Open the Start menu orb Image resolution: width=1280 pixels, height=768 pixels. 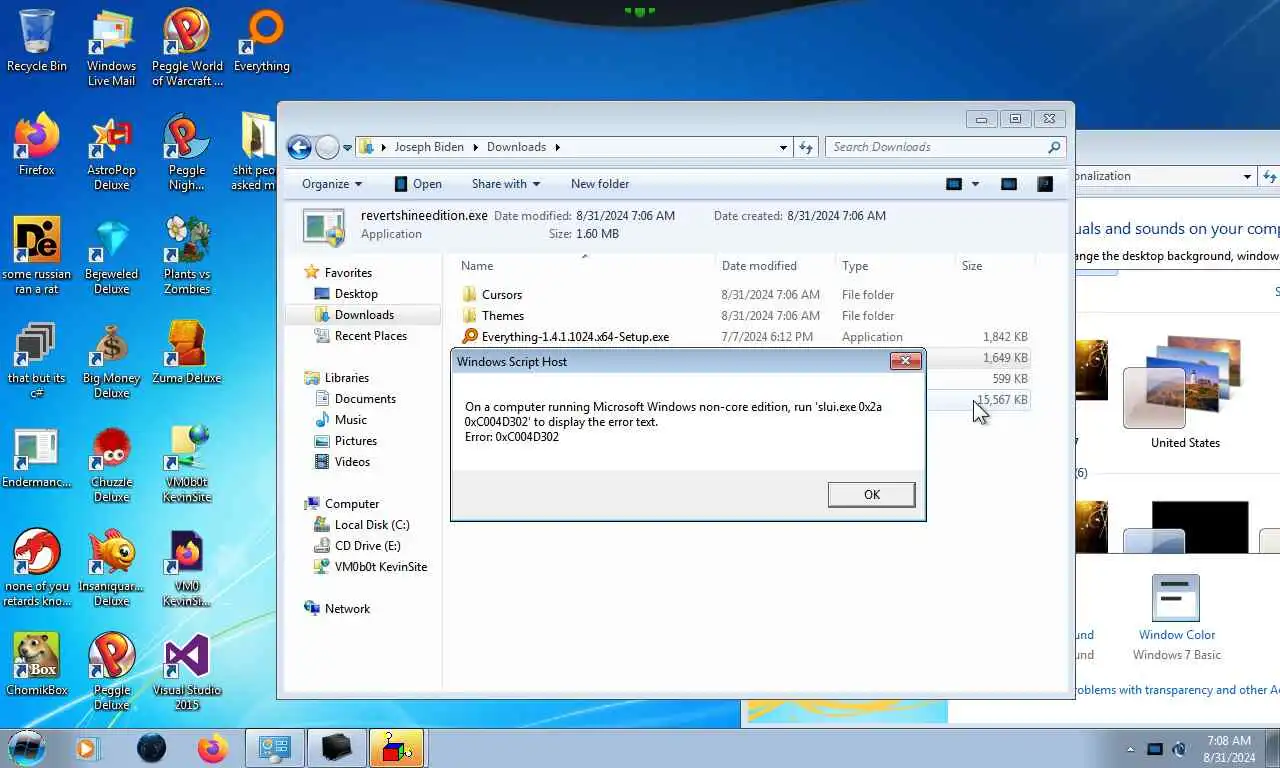(27, 748)
